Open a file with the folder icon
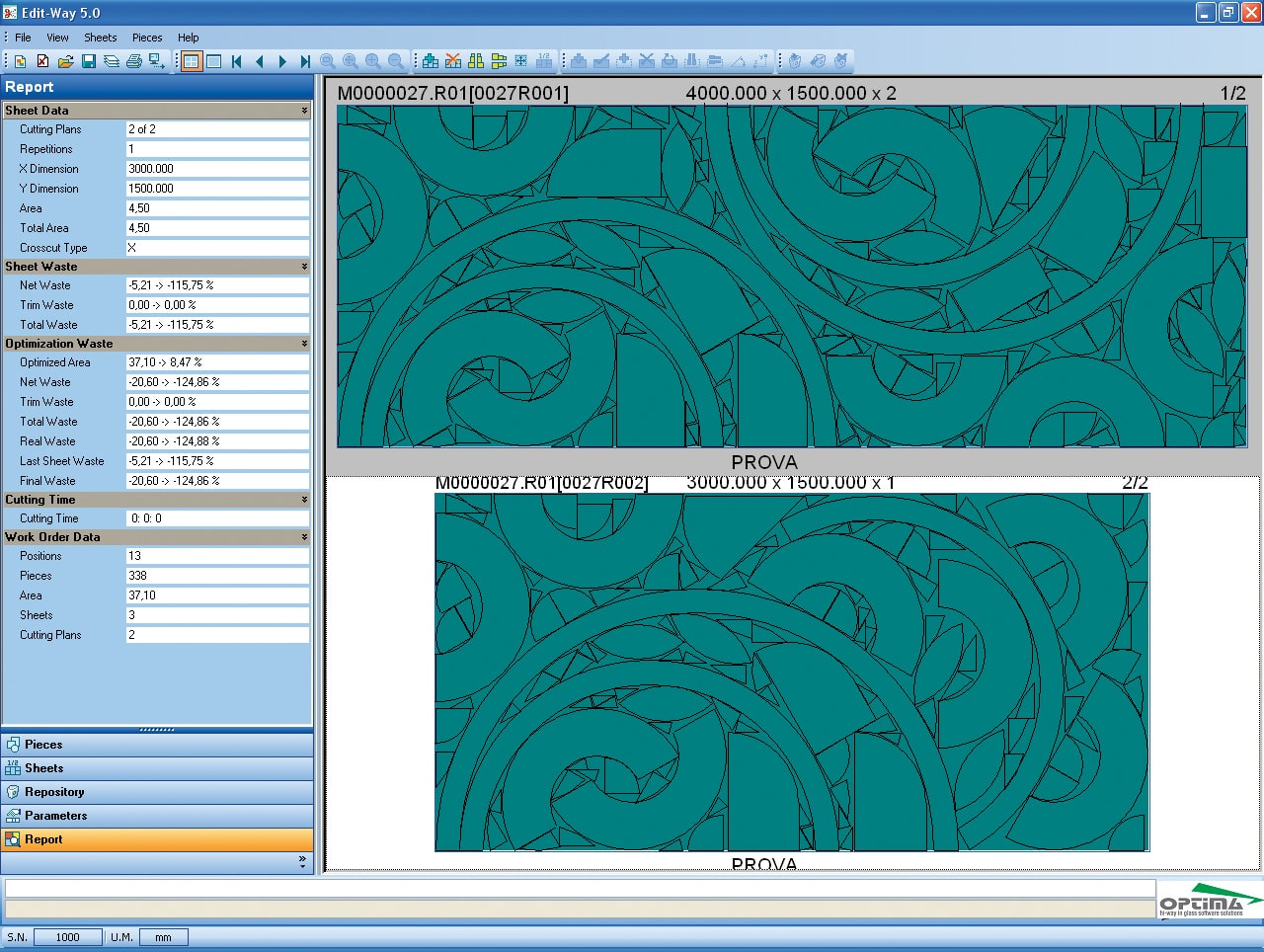Screen dimensions: 1264x952 pos(65,61)
